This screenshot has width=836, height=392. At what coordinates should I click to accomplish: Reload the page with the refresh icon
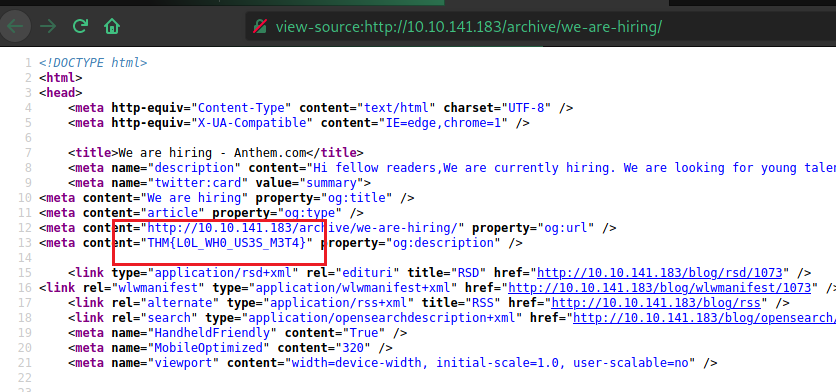pyautogui.click(x=80, y=26)
